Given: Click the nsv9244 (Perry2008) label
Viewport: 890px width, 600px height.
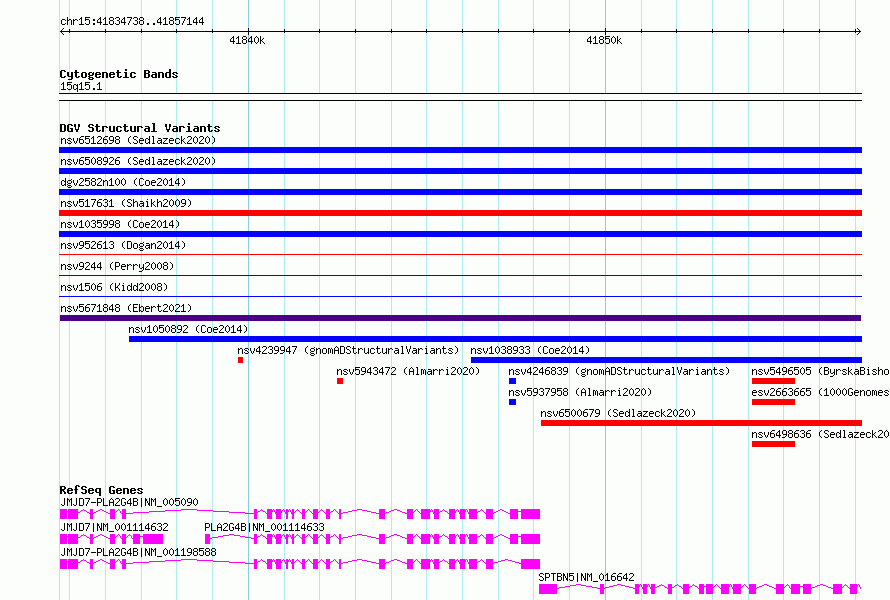Looking at the screenshot, I should (x=117, y=266).
